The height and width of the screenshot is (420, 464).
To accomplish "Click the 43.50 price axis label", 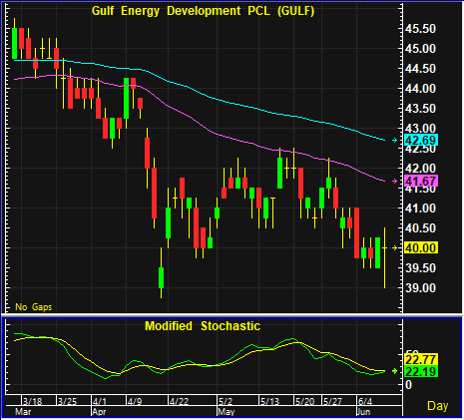I will [x=420, y=109].
